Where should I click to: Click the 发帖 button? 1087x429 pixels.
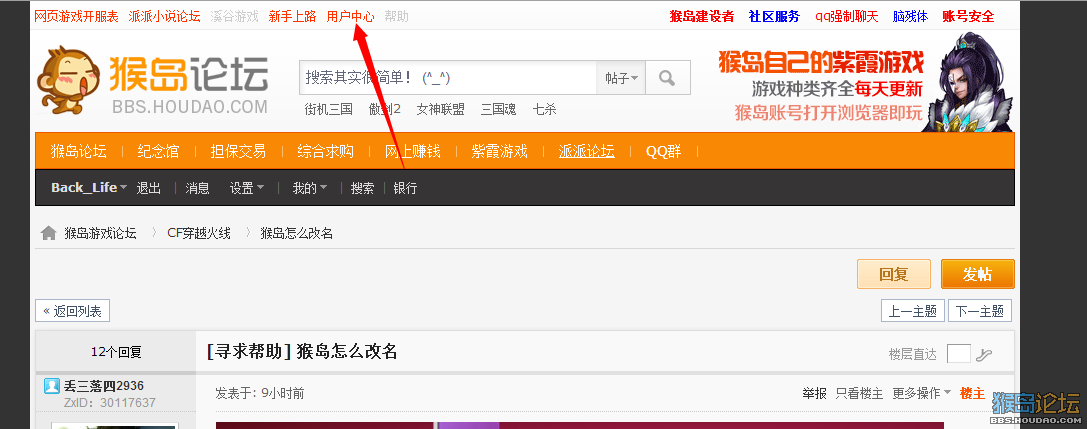coord(977,274)
